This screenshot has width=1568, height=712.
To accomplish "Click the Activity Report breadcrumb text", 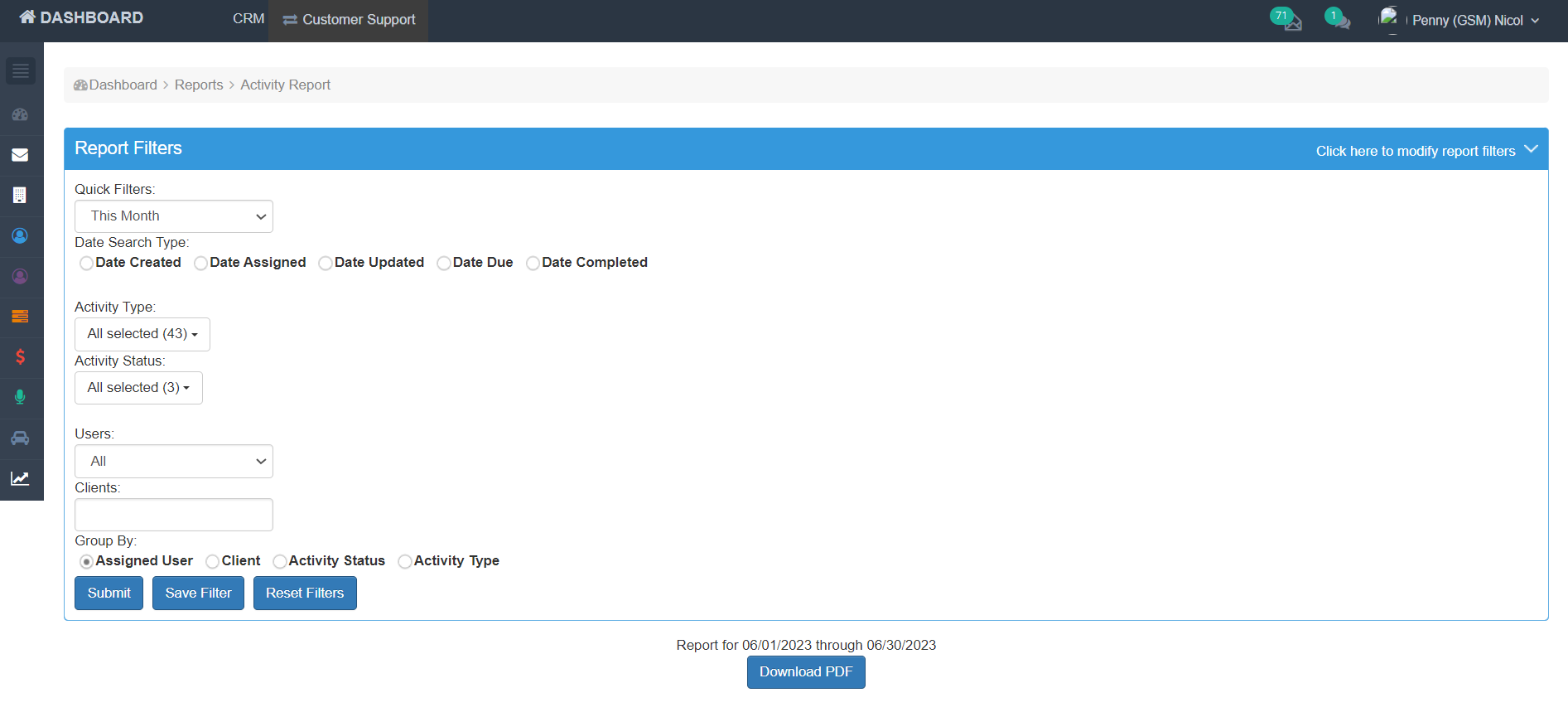I will point(286,85).
